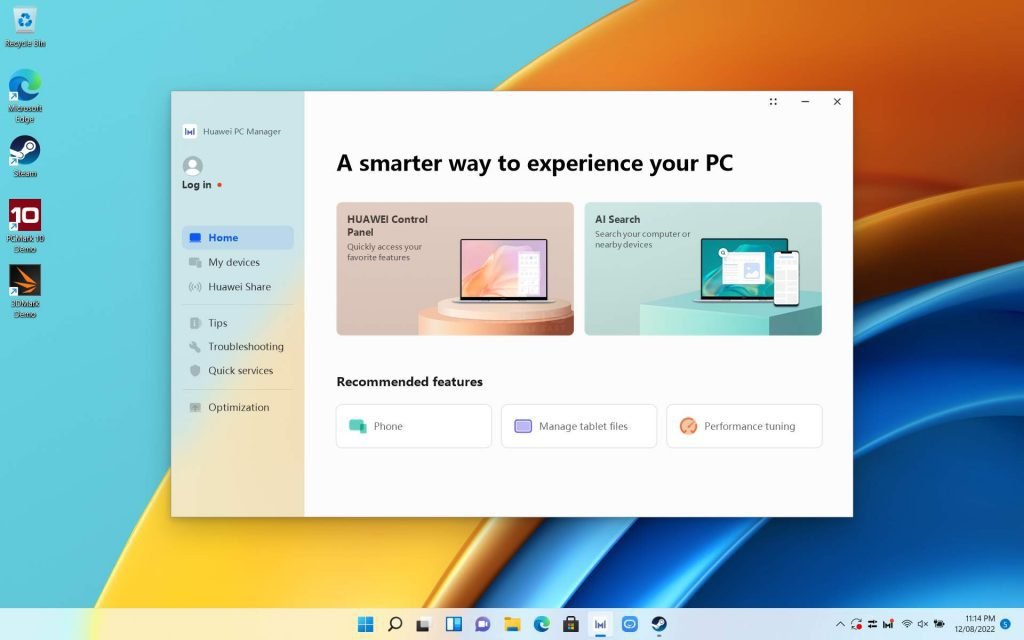1024x640 pixels.
Task: Click the muted volume tray icon
Action: (923, 624)
